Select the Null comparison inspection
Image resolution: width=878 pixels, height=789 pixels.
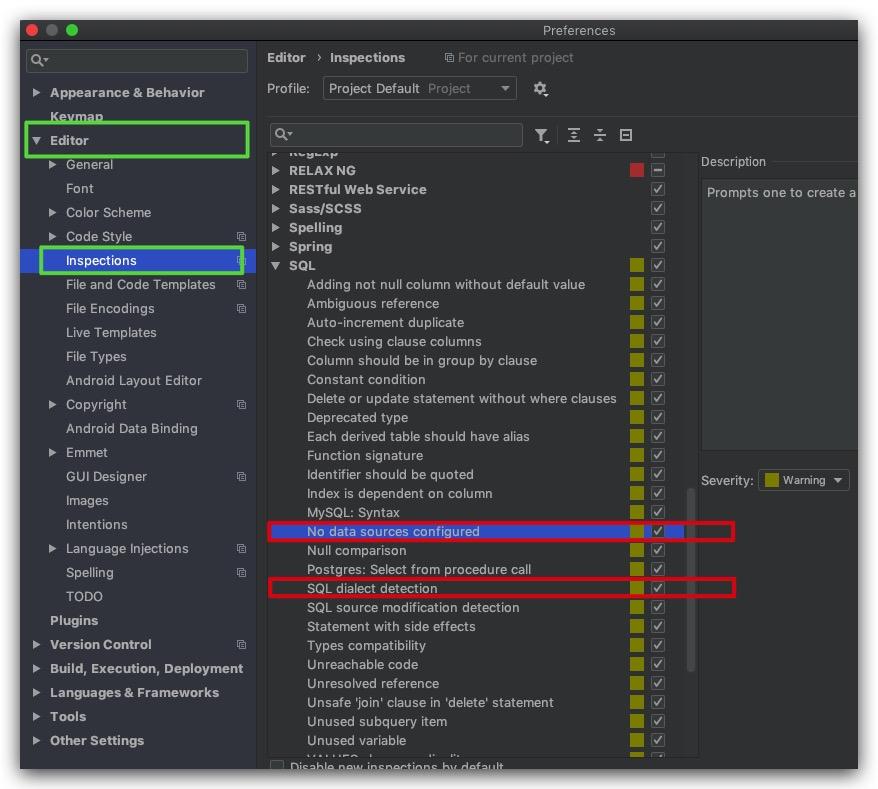[x=356, y=550]
